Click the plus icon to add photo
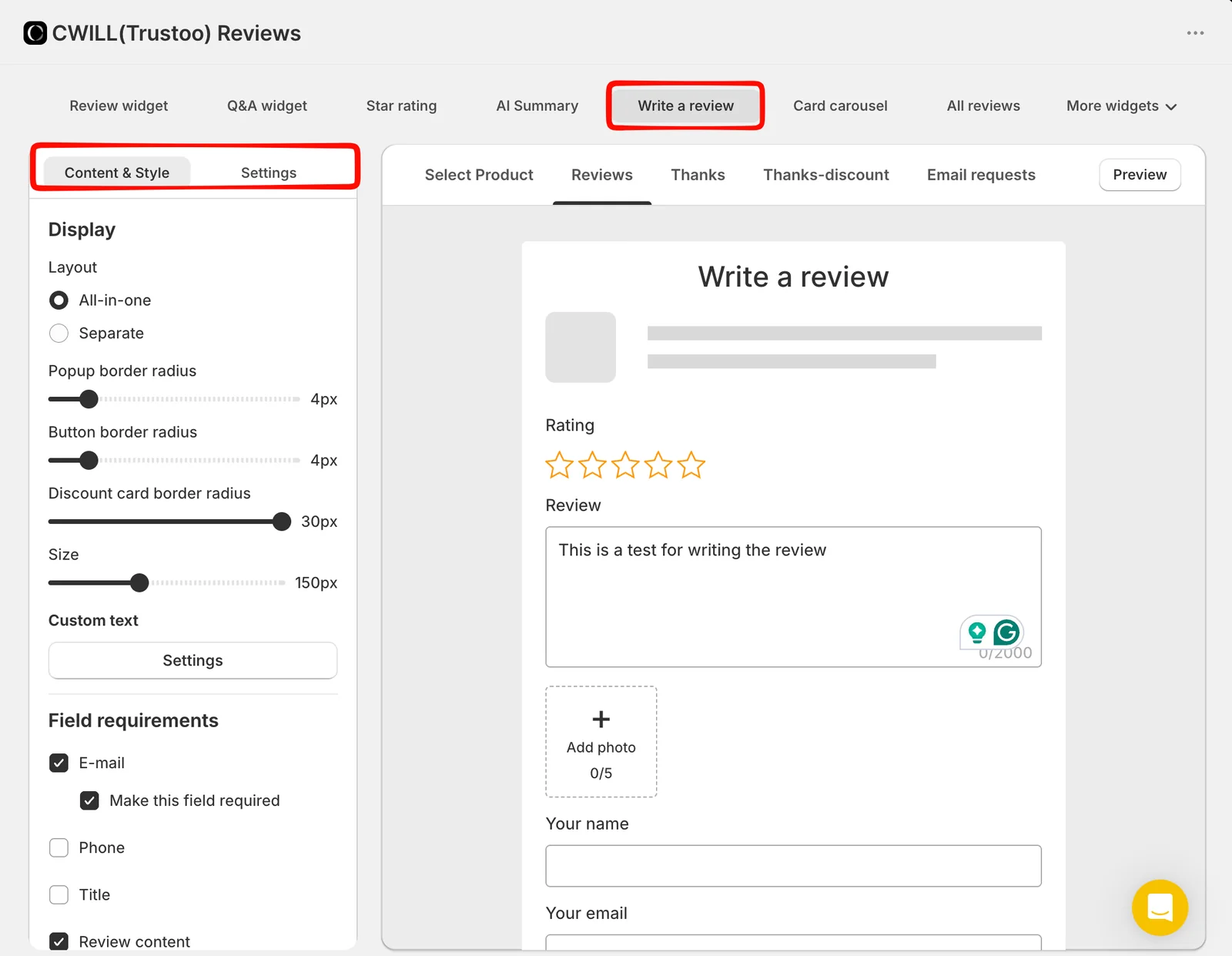The image size is (1232, 956). pyautogui.click(x=601, y=720)
